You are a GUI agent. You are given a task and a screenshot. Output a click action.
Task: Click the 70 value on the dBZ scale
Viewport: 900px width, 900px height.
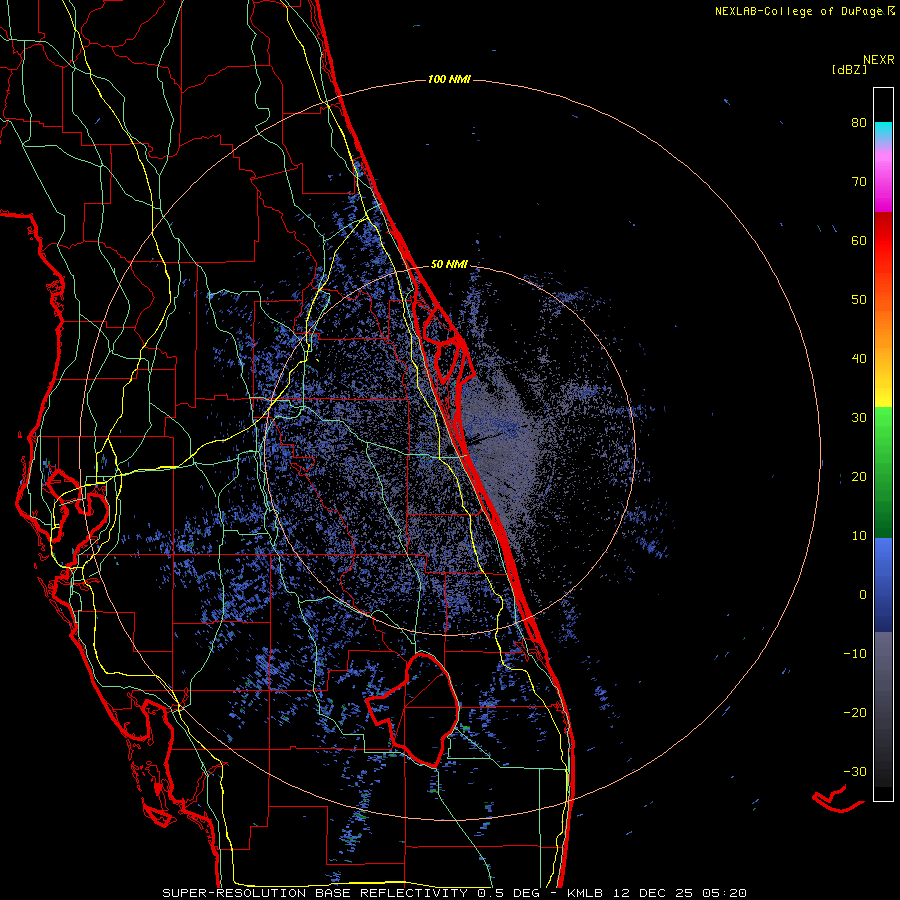click(x=859, y=182)
